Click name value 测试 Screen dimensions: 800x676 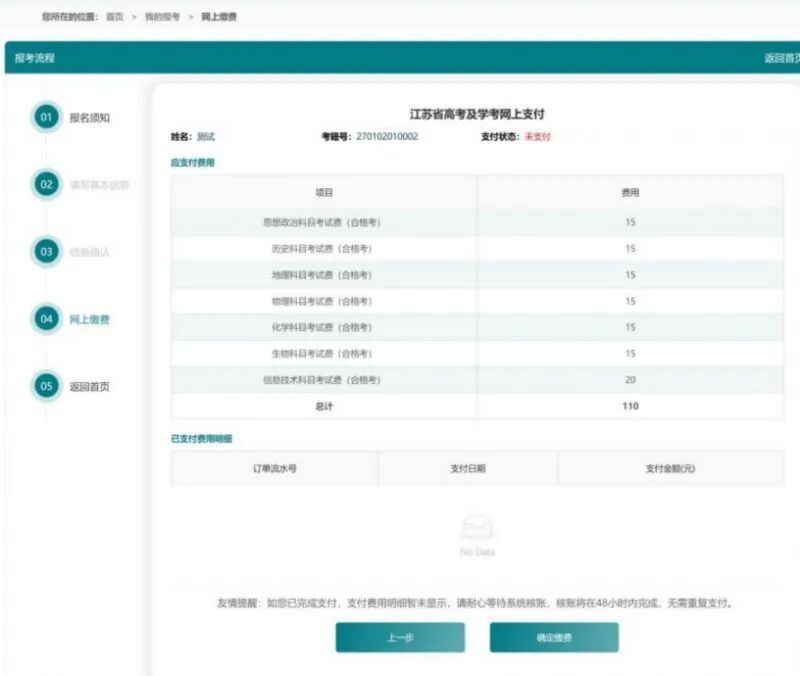(x=206, y=136)
